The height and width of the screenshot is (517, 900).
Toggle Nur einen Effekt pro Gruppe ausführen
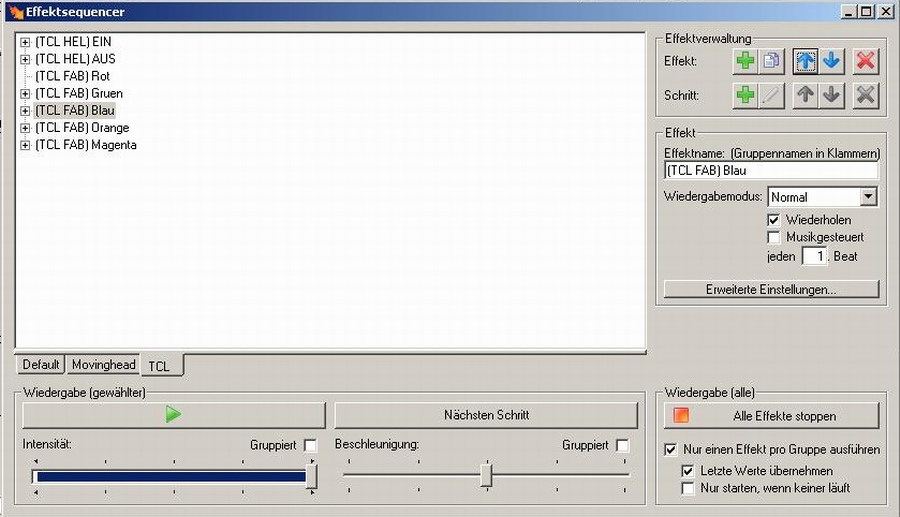click(x=671, y=450)
